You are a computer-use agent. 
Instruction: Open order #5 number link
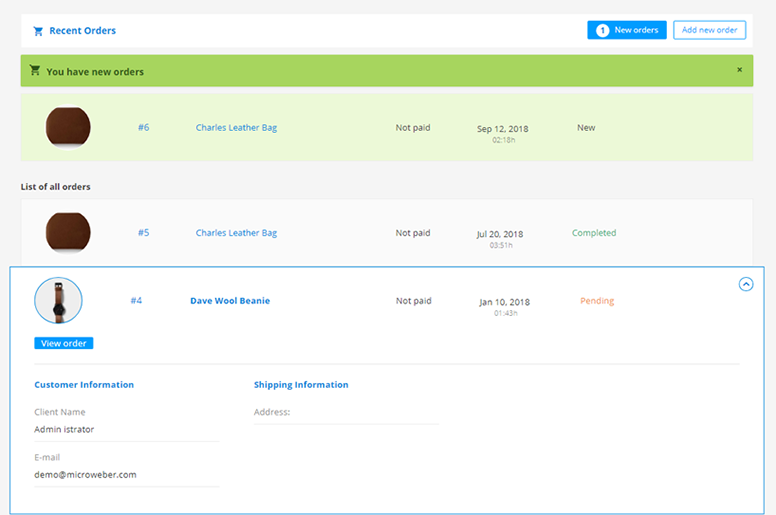[x=144, y=233]
